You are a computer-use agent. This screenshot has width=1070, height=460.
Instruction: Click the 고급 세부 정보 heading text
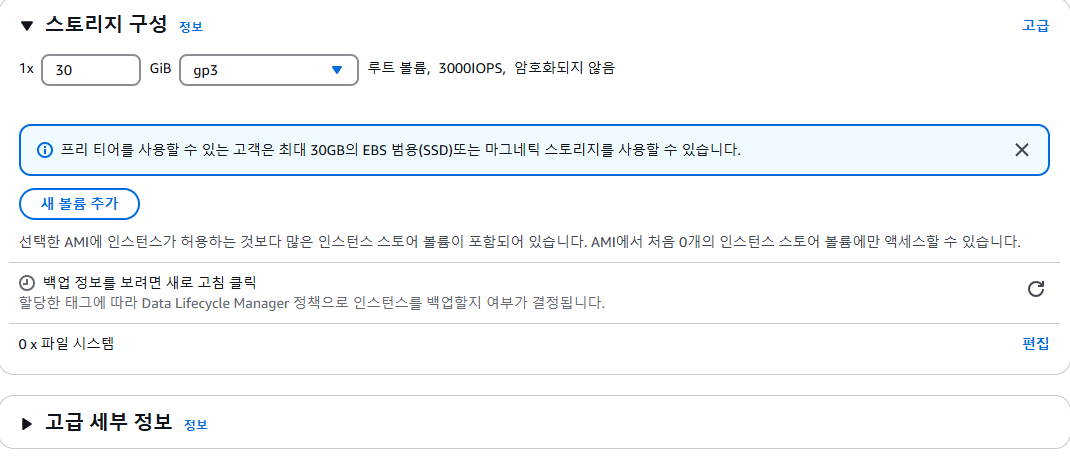click(x=109, y=422)
